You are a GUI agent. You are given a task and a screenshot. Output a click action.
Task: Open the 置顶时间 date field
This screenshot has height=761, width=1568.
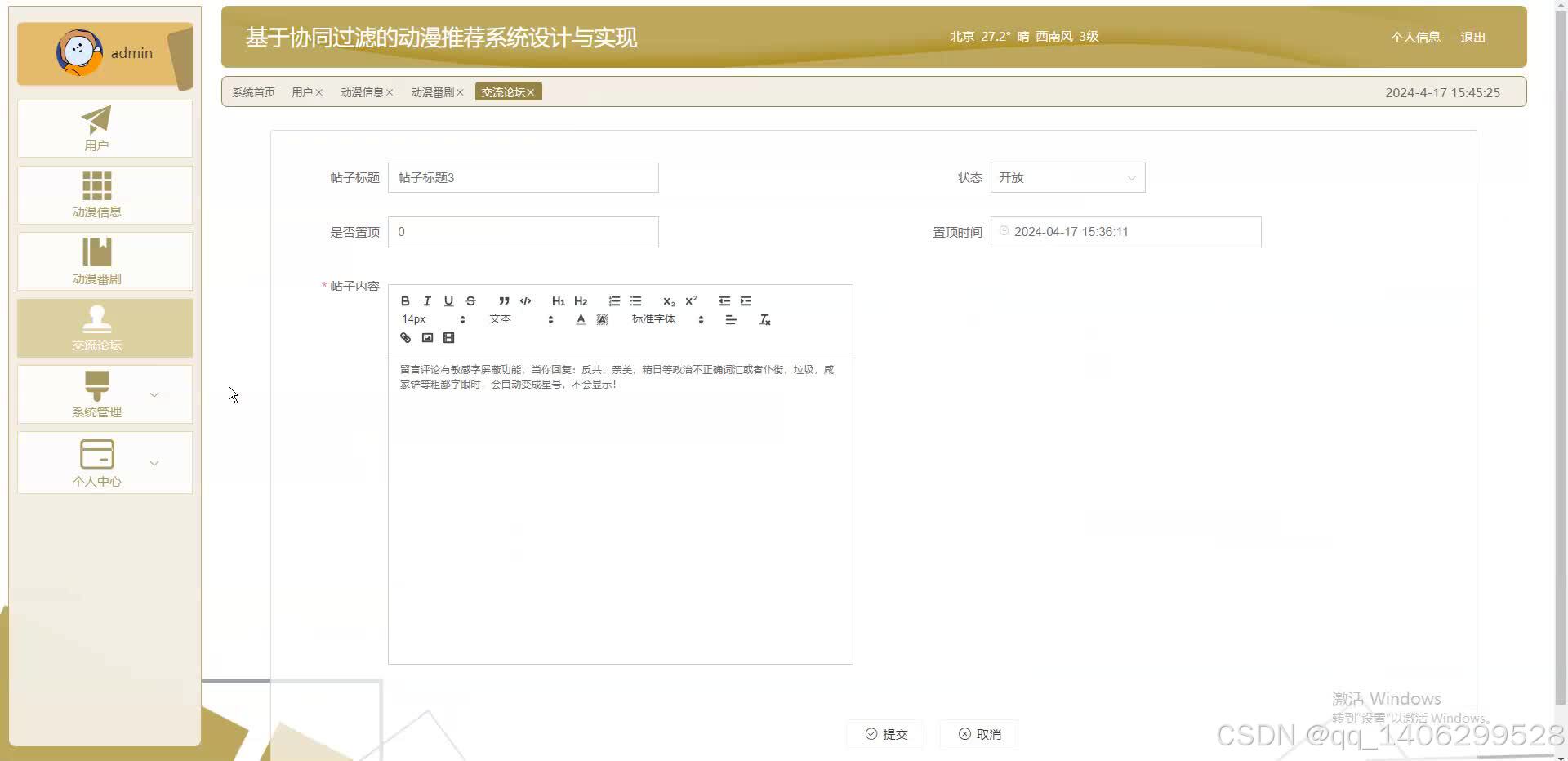(1125, 232)
